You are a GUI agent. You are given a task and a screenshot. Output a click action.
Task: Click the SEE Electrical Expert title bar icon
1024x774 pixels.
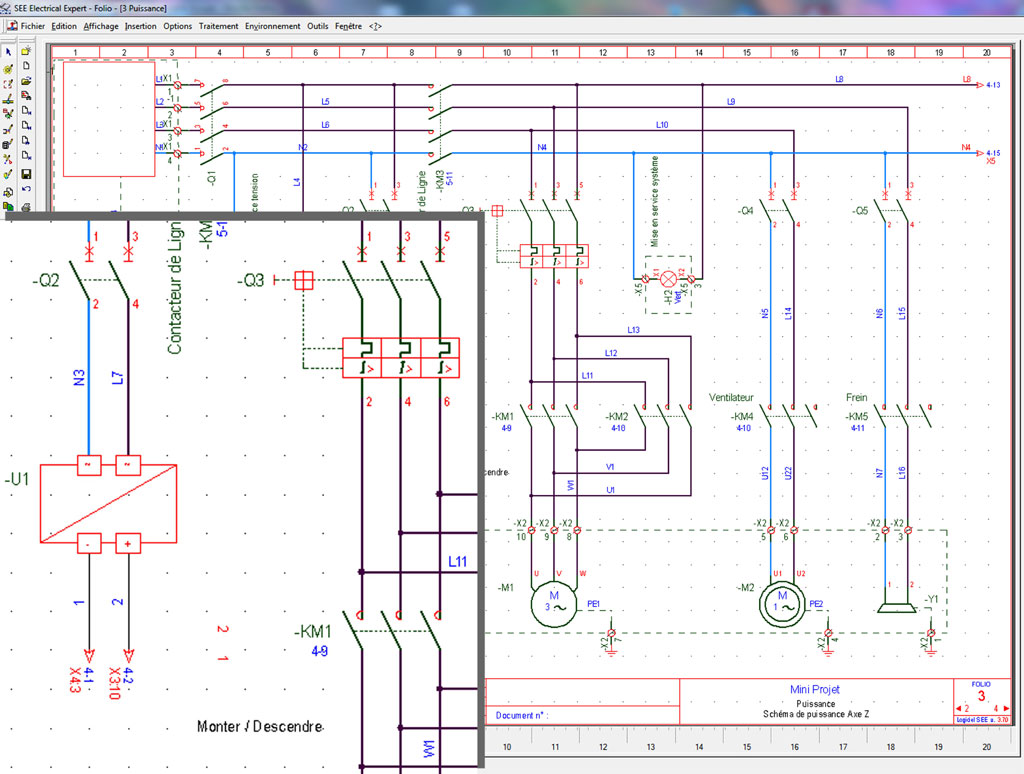point(6,8)
